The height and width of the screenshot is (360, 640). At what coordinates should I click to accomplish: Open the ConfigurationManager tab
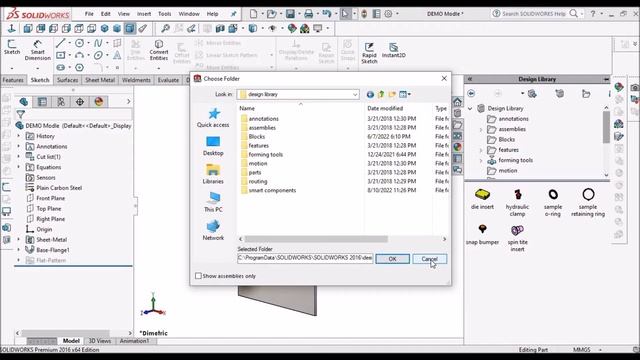[x=61, y=102]
